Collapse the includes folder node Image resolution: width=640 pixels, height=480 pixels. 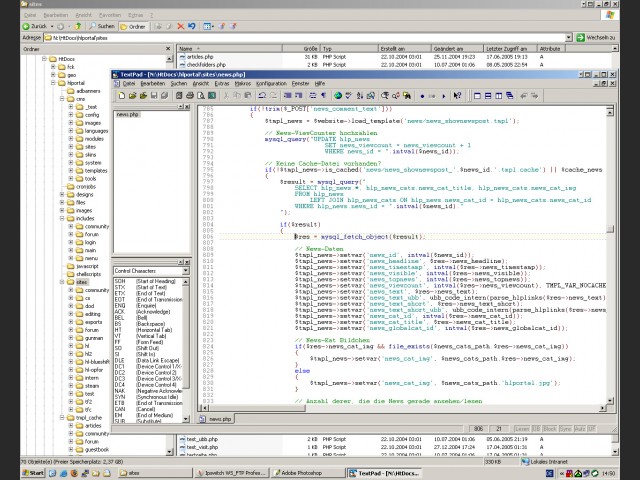point(62,218)
